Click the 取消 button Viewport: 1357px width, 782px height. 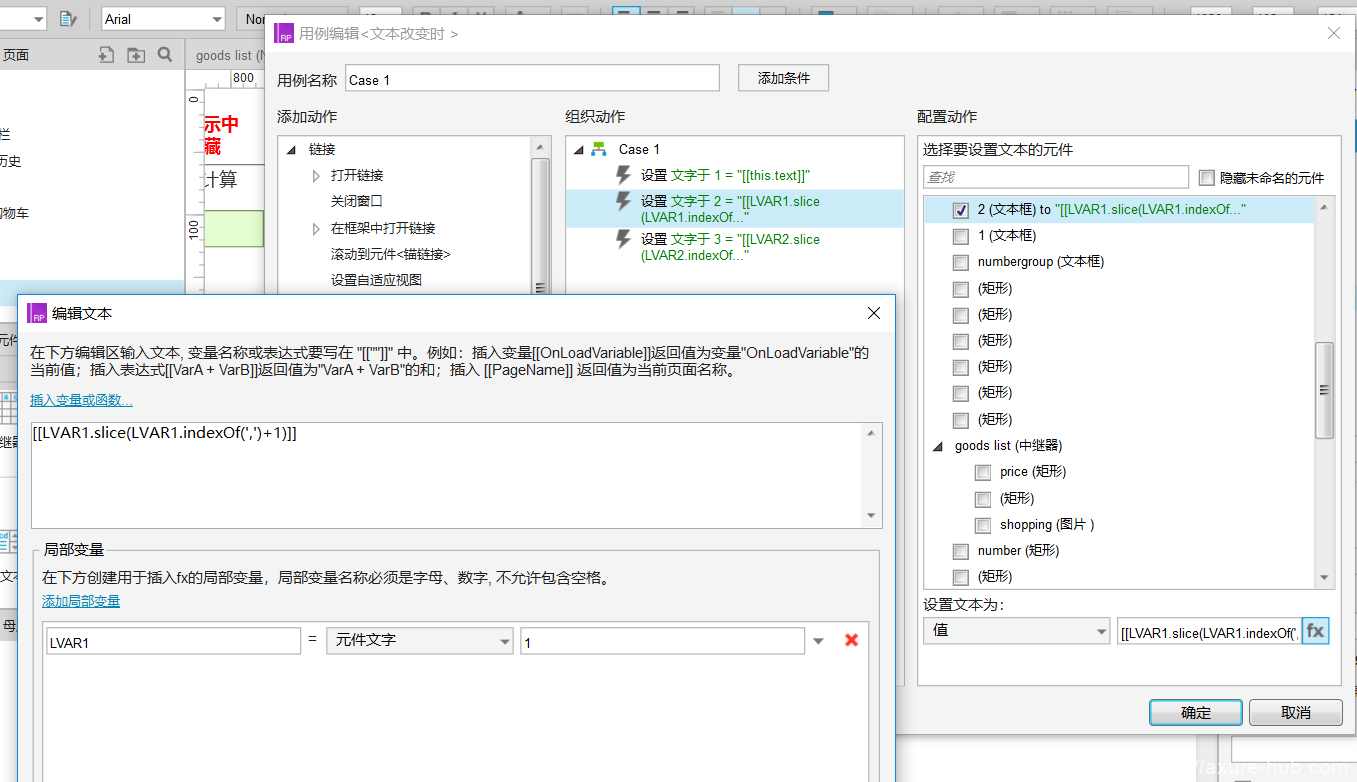[x=1296, y=713]
